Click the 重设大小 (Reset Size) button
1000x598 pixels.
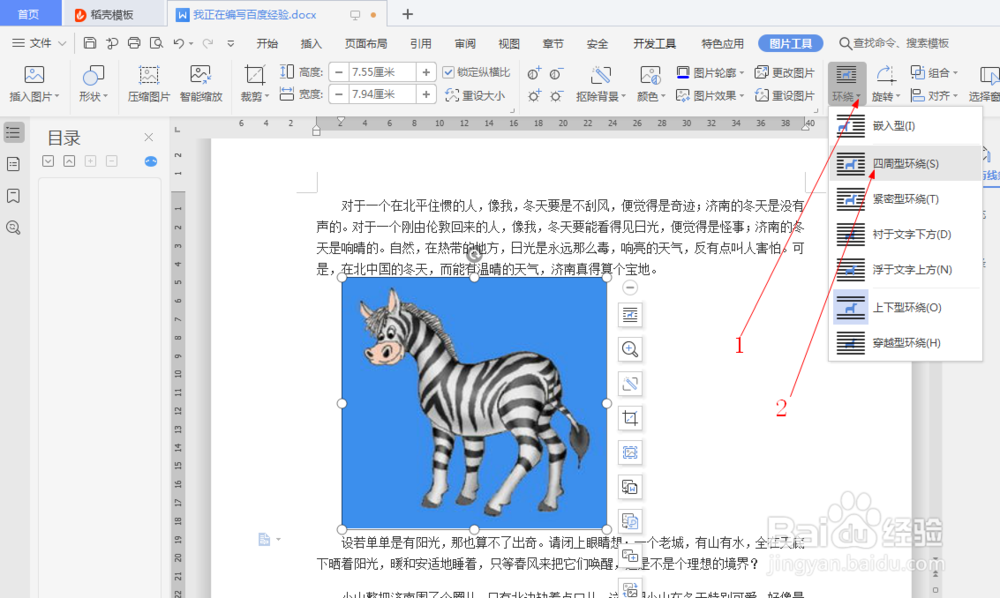click(475, 96)
